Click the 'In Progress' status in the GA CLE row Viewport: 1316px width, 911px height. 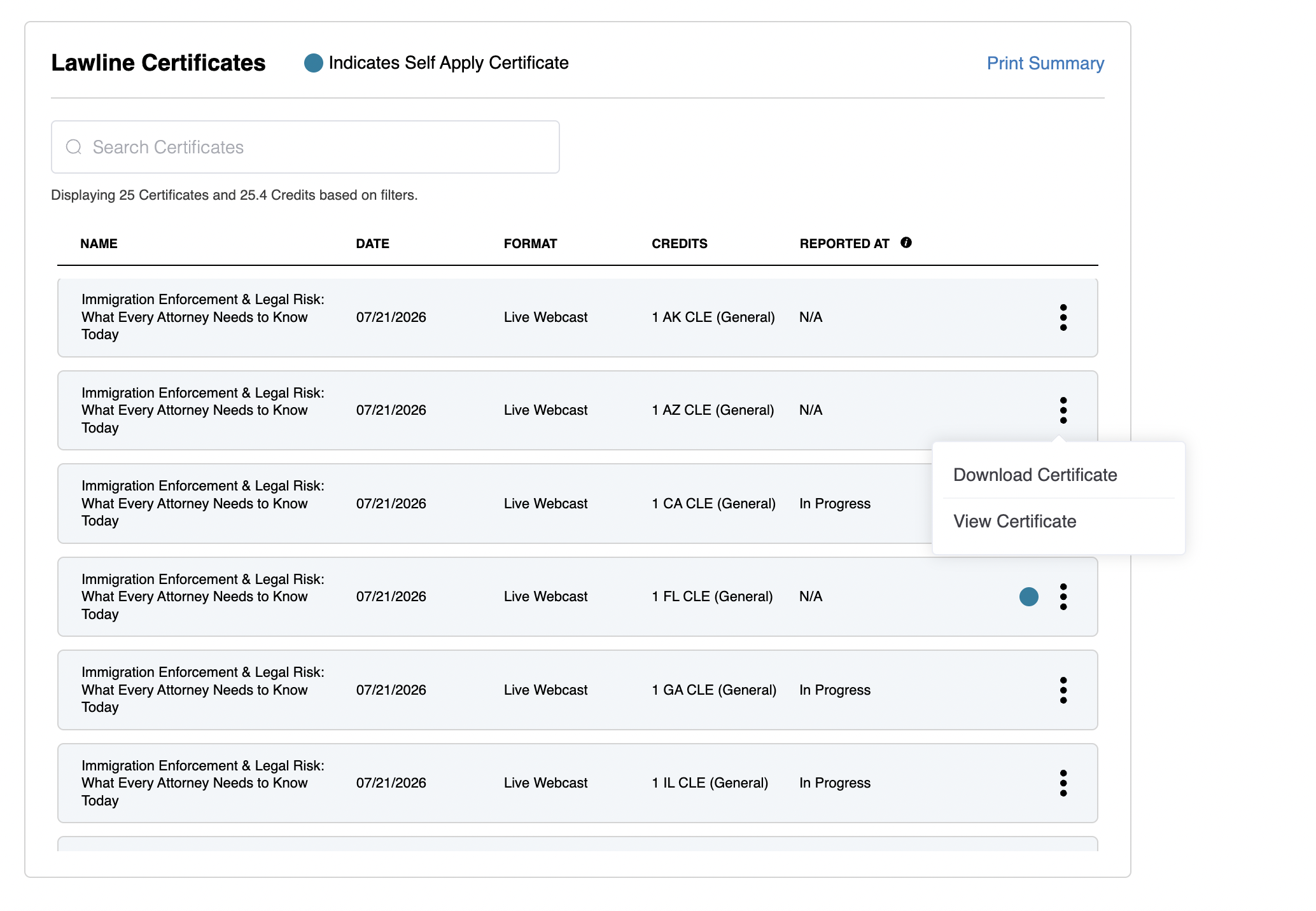835,690
